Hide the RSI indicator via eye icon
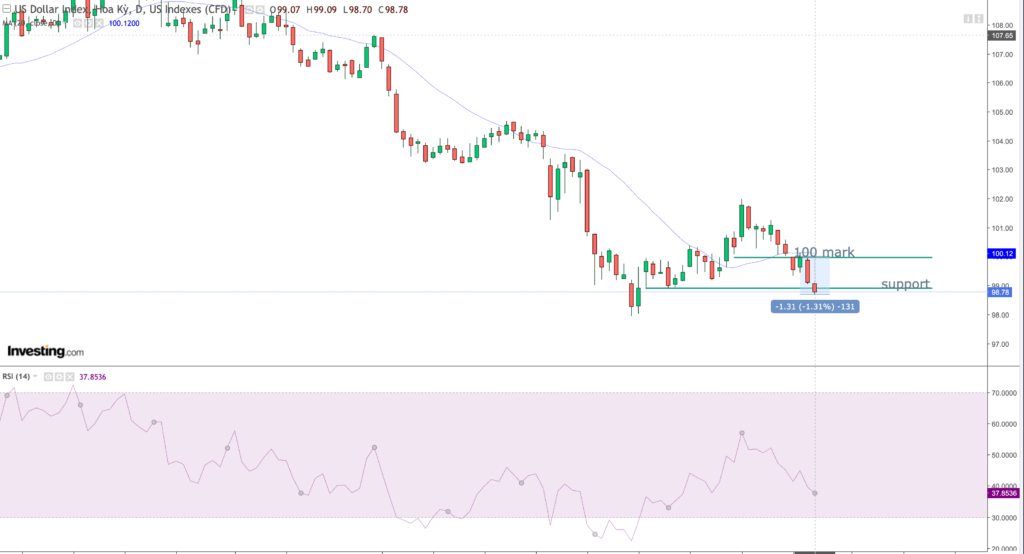The height and width of the screenshot is (554, 1024). (47, 377)
